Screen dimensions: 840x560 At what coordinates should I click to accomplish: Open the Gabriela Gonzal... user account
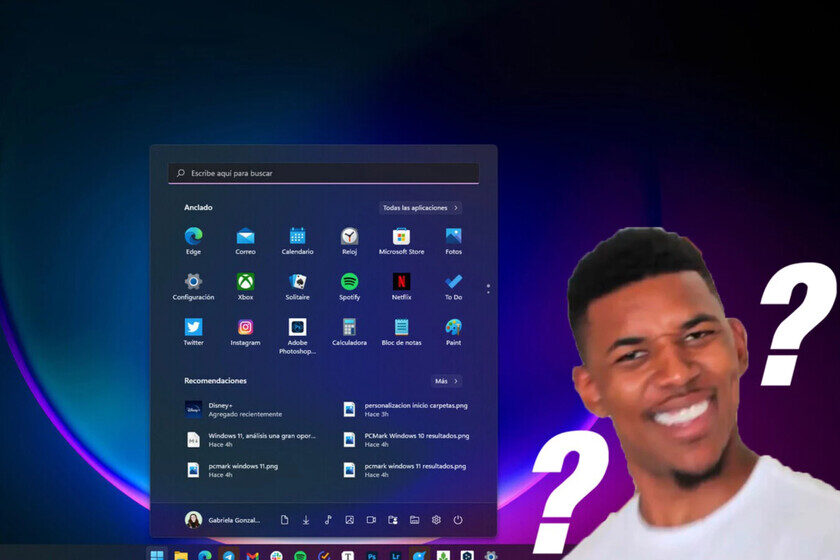pos(222,520)
